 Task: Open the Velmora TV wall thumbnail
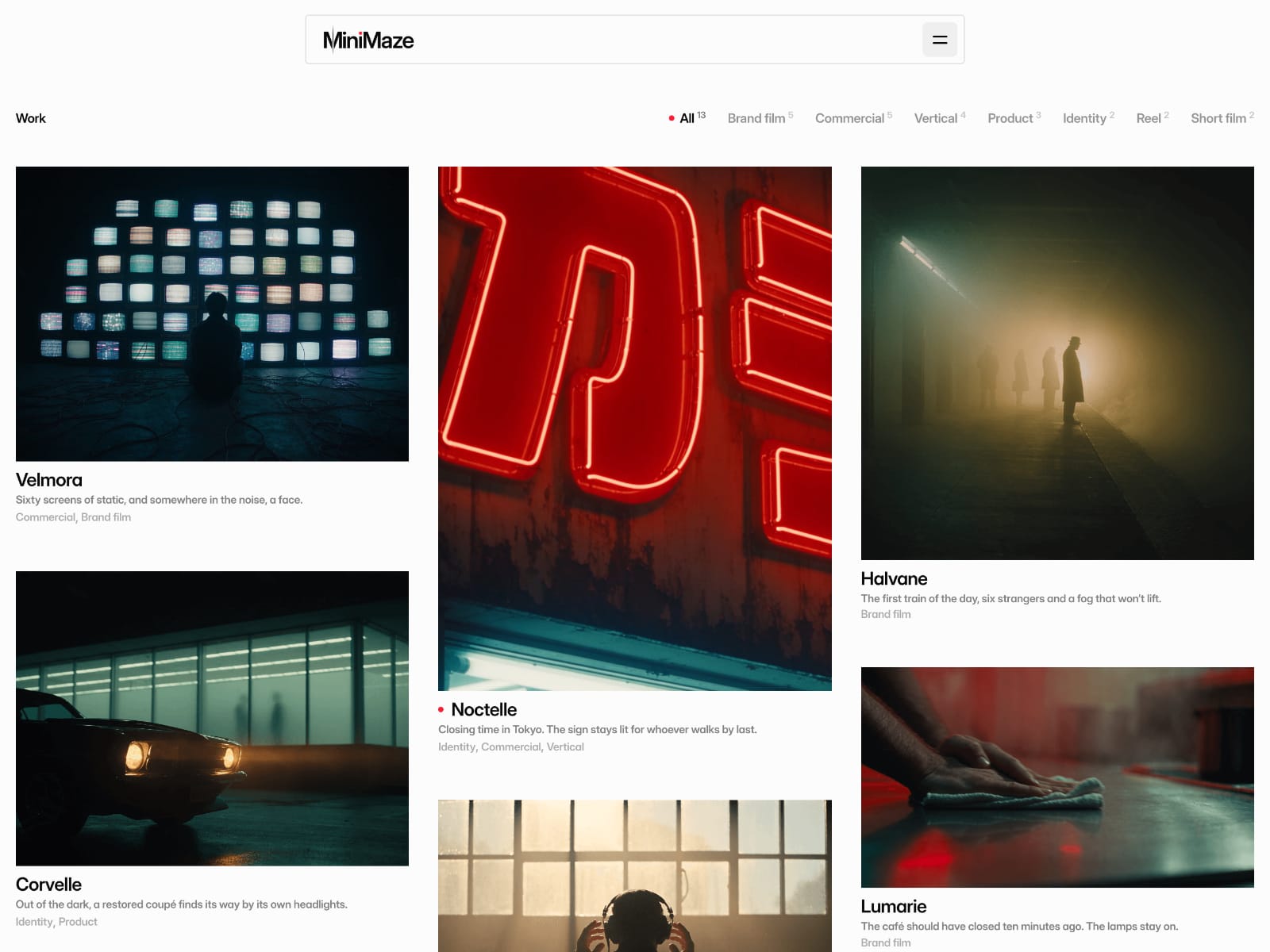coord(212,314)
